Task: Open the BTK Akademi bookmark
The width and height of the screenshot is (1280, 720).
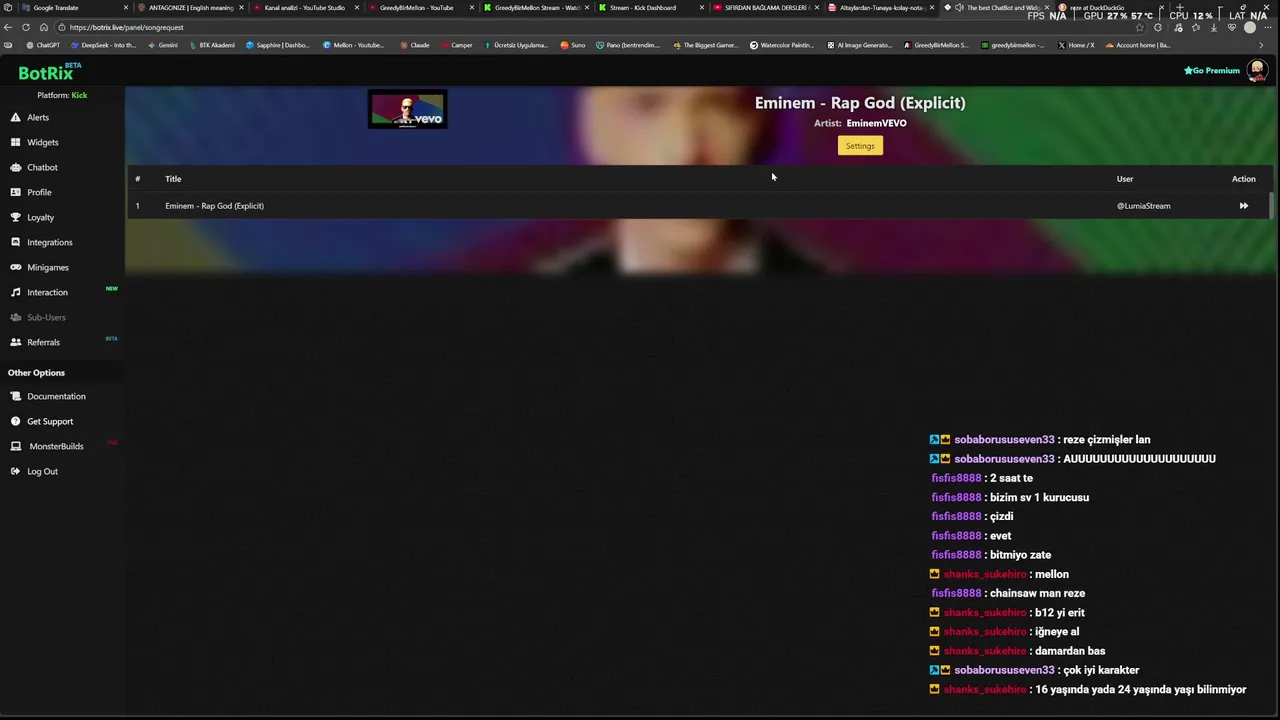Action: click(212, 45)
